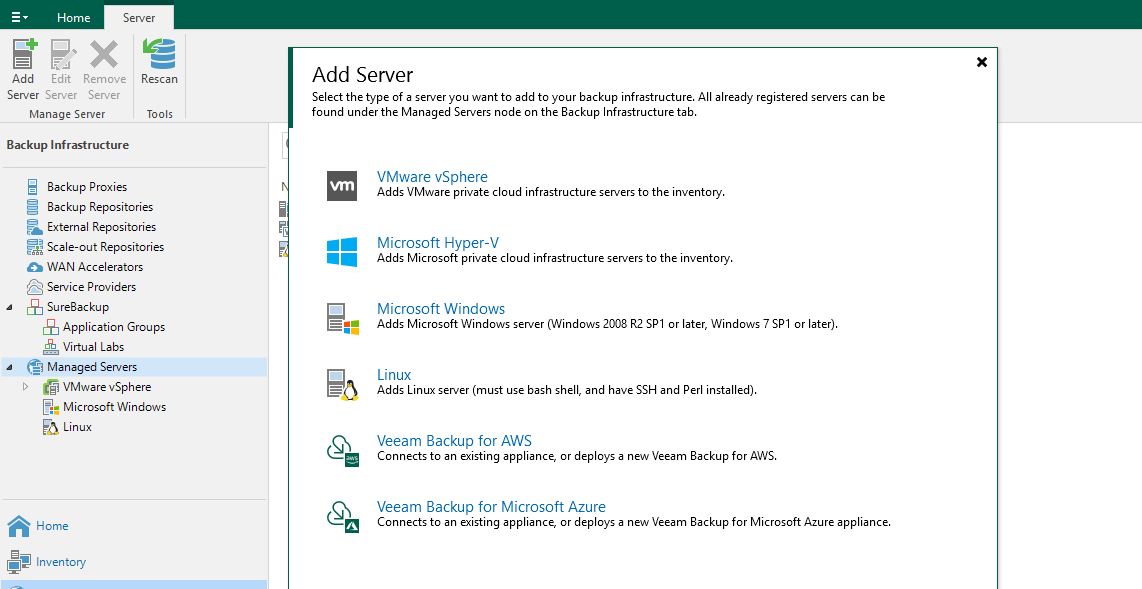Viewport: 1142px width, 589px height.
Task: Select the Server ribbon tab
Action: [x=138, y=18]
